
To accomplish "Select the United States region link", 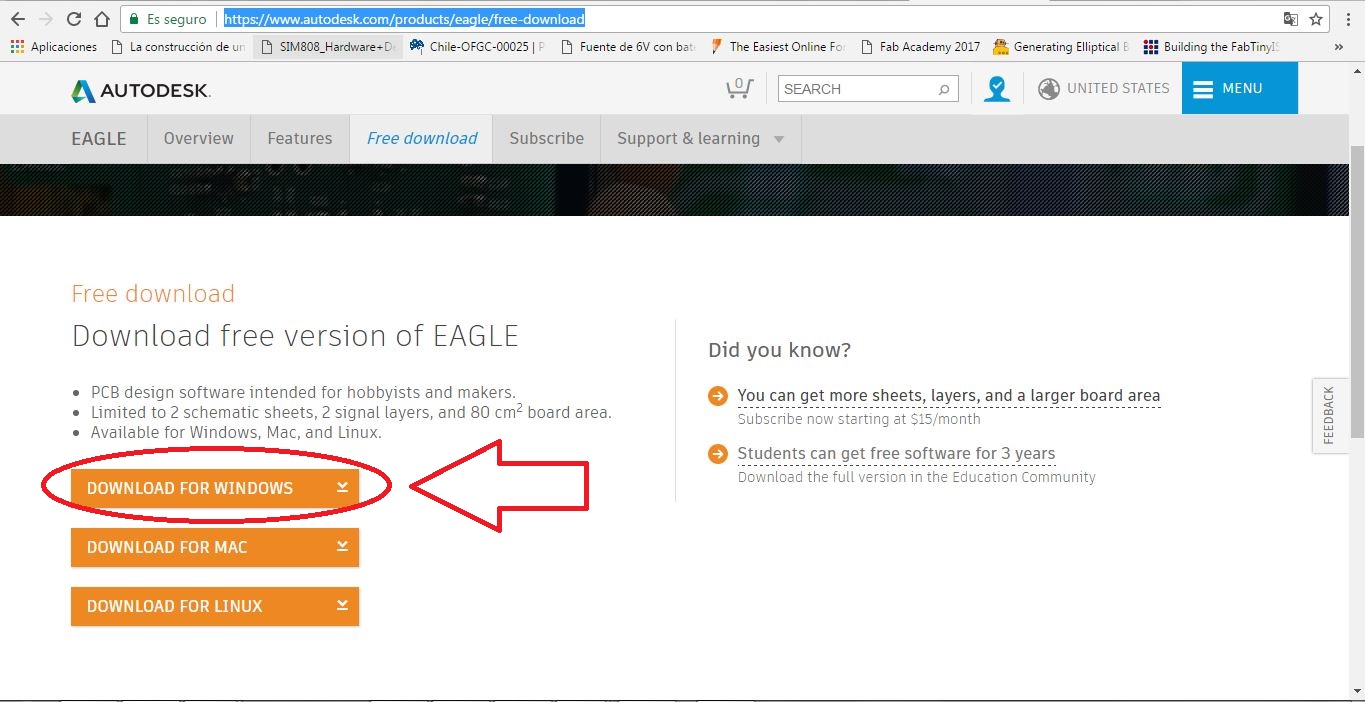I will click(1118, 88).
